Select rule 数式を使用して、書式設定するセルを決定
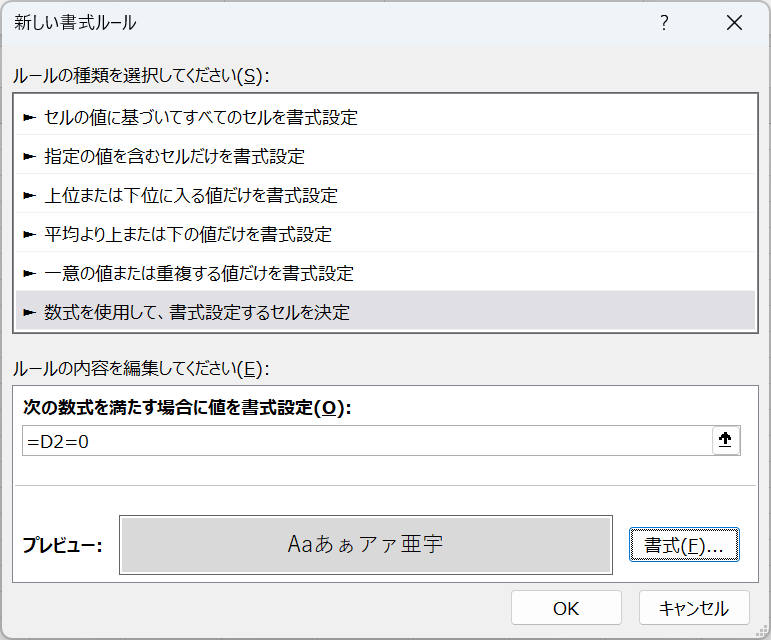The image size is (771, 640). pyautogui.click(x=386, y=312)
